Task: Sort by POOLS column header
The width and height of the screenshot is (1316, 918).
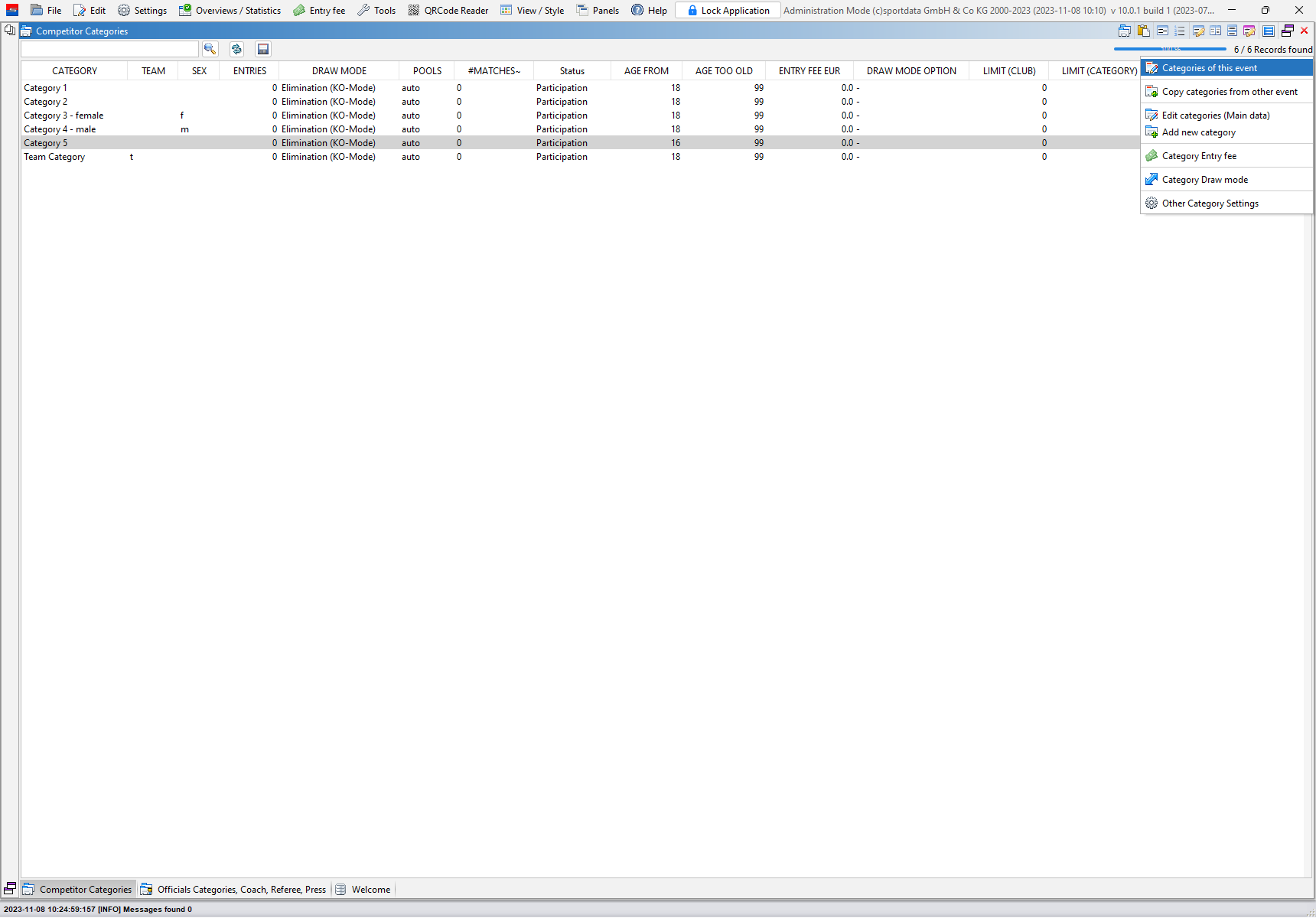Action: pos(427,71)
